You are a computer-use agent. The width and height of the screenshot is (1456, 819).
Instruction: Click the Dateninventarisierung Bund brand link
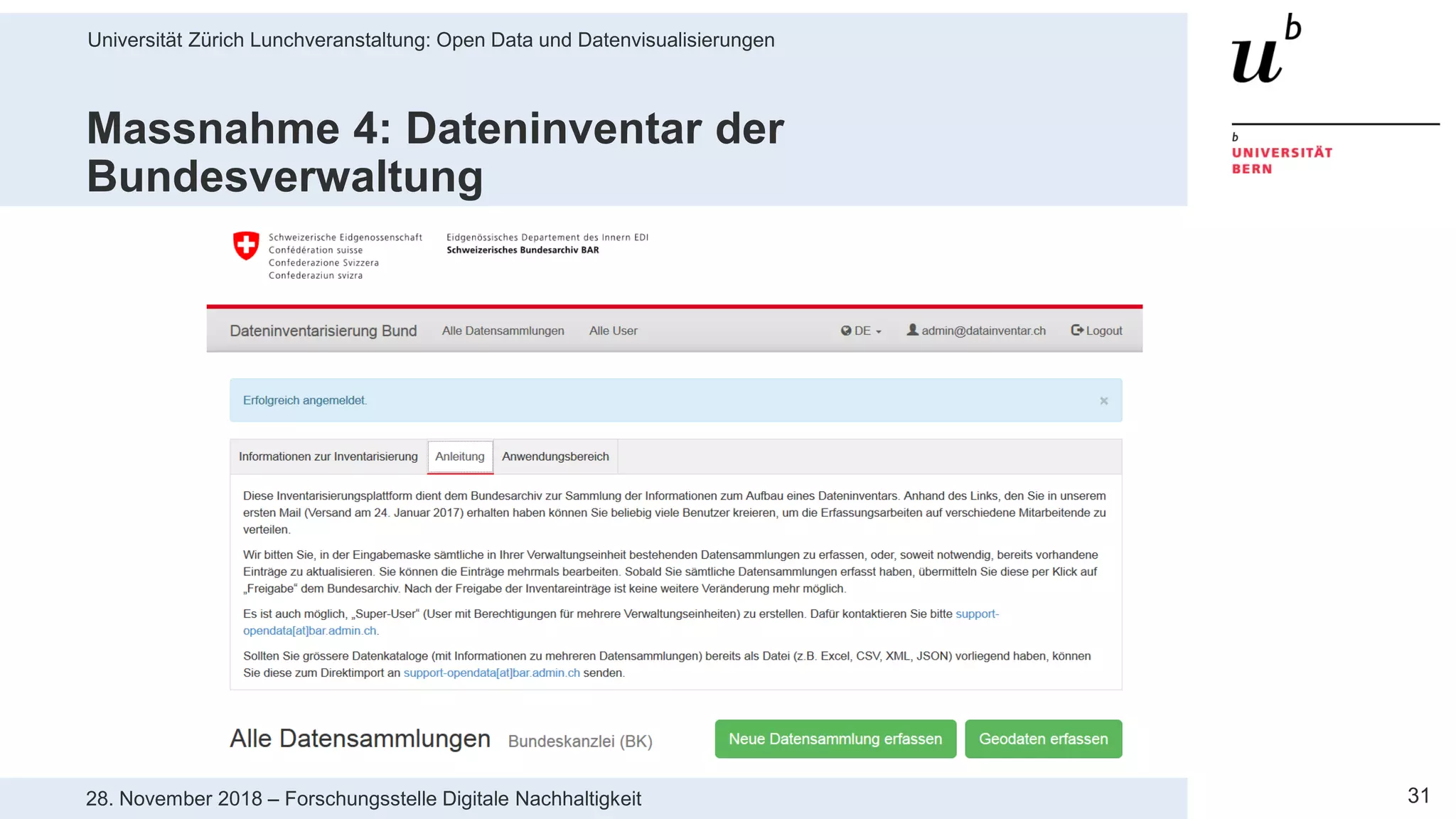point(323,331)
